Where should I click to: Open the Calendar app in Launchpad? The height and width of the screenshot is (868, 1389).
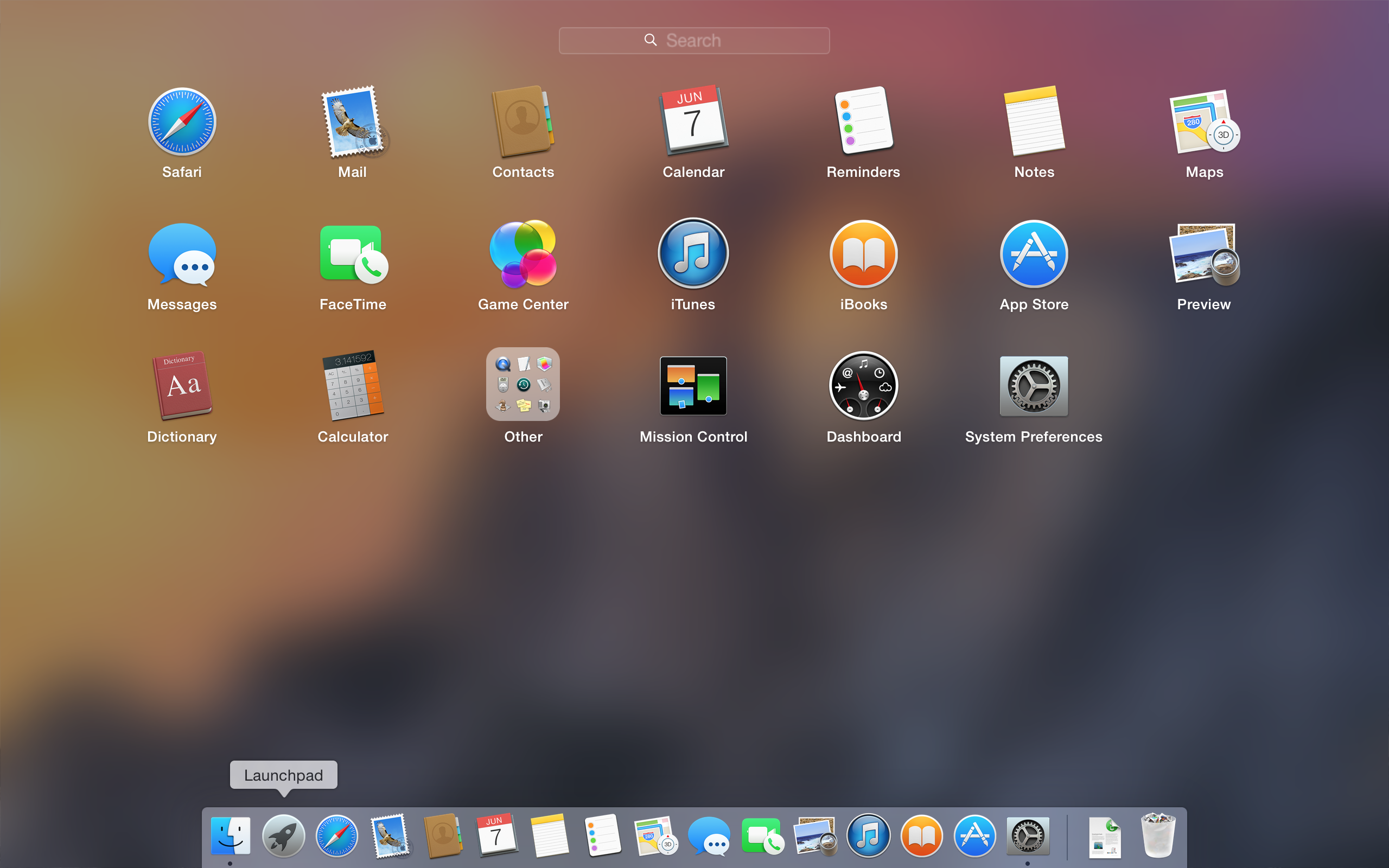(693, 120)
